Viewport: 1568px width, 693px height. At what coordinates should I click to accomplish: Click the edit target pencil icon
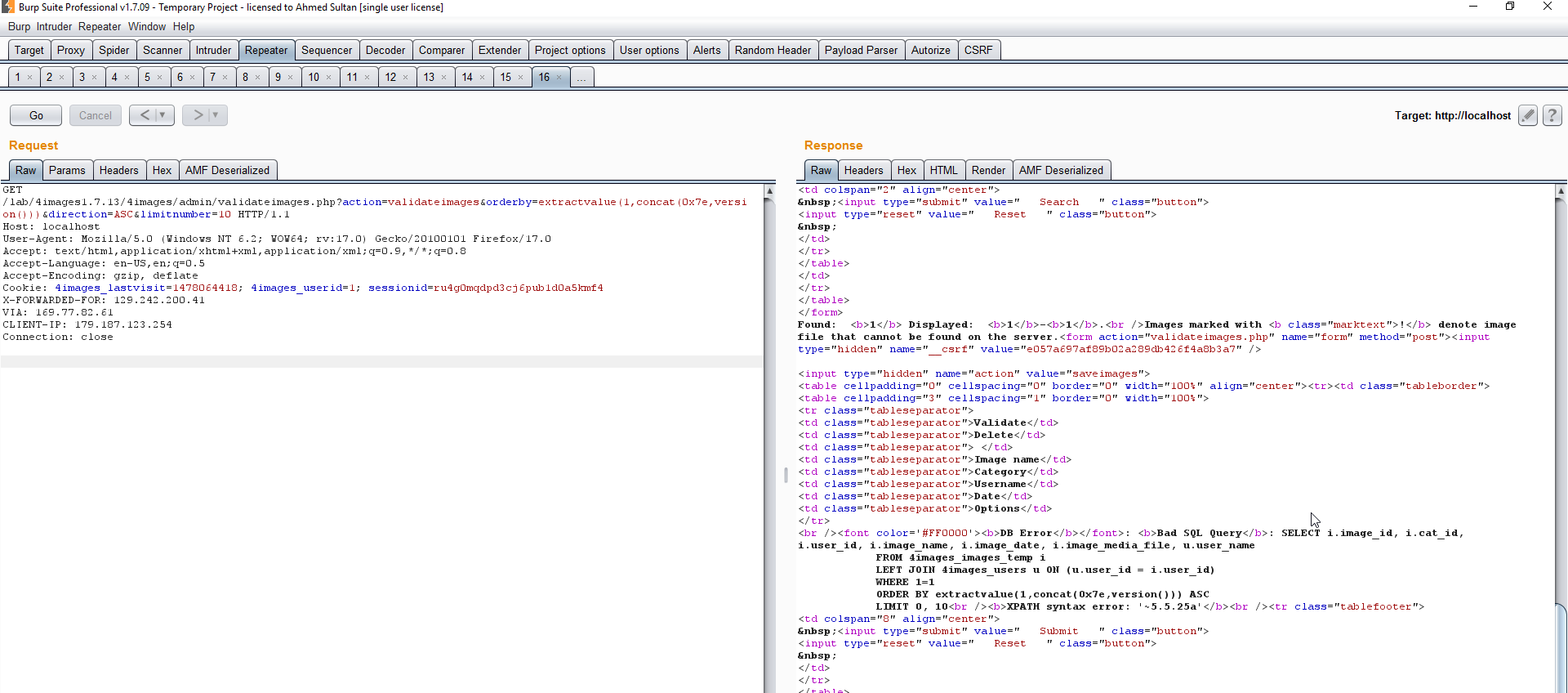click(1528, 115)
